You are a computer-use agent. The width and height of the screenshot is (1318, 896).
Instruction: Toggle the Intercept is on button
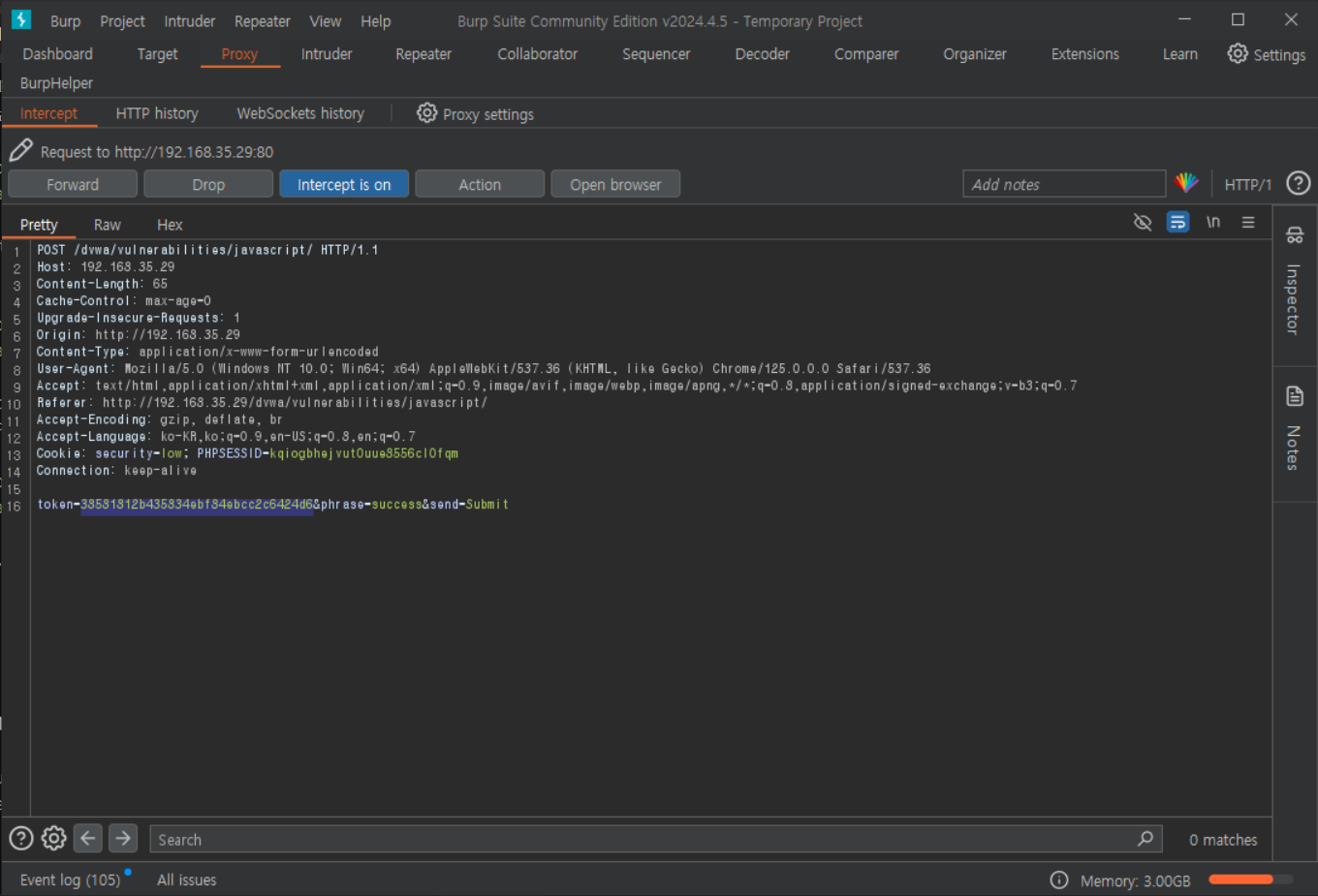(x=344, y=184)
